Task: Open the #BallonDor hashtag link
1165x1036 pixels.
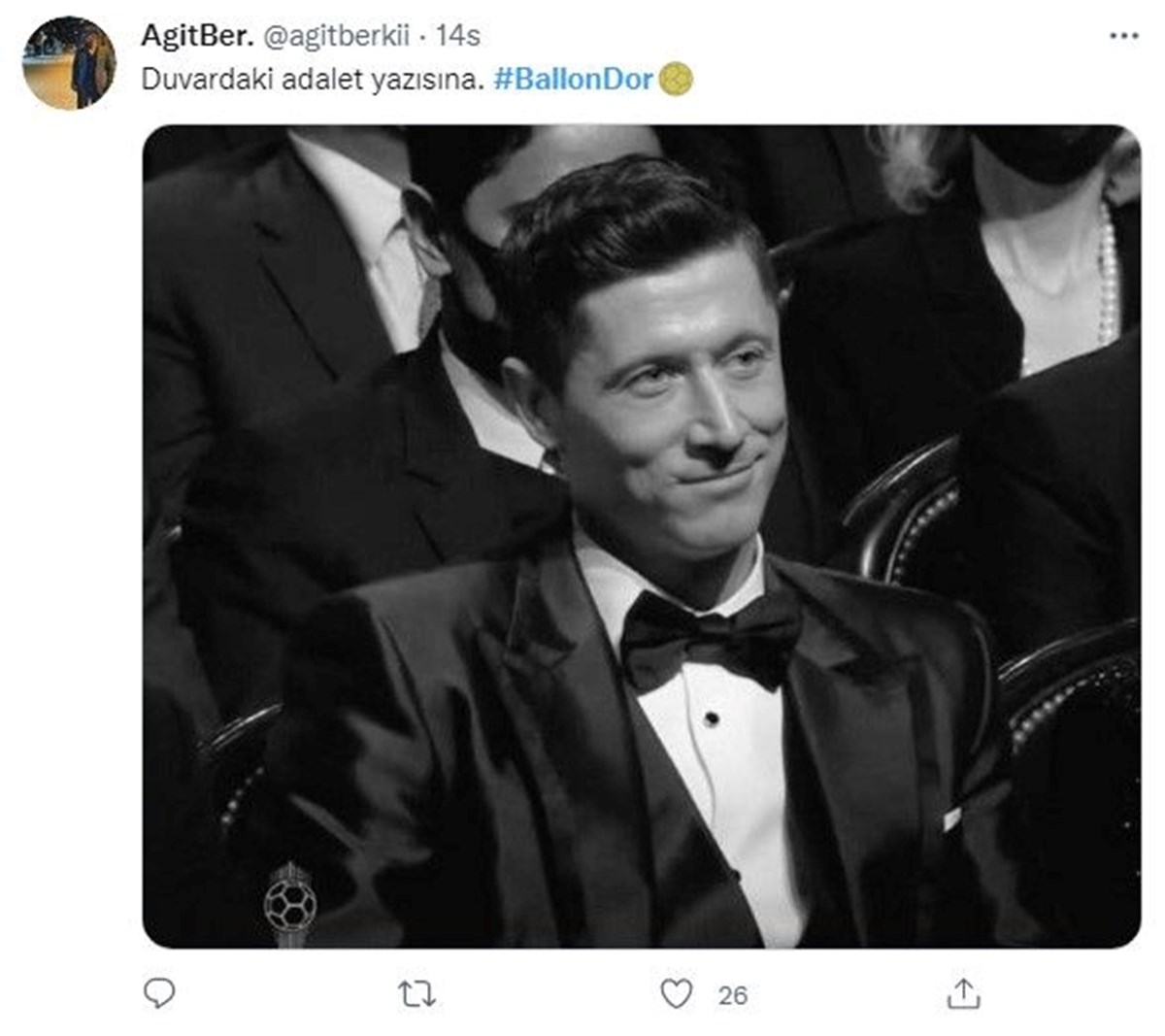Action: pos(573,79)
